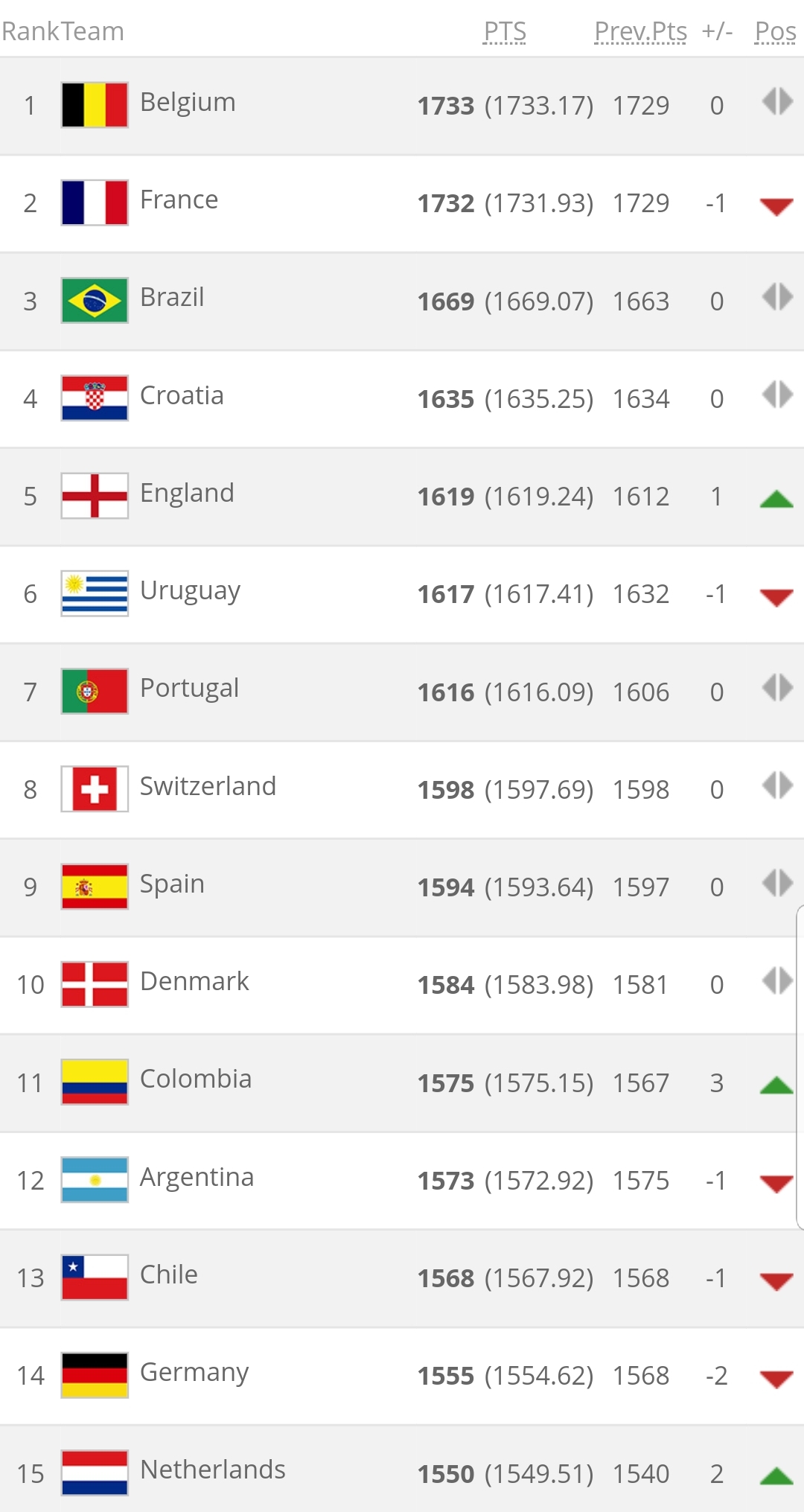This screenshot has width=804, height=1512.
Task: Sort table by PTS column header
Action: click(x=505, y=31)
